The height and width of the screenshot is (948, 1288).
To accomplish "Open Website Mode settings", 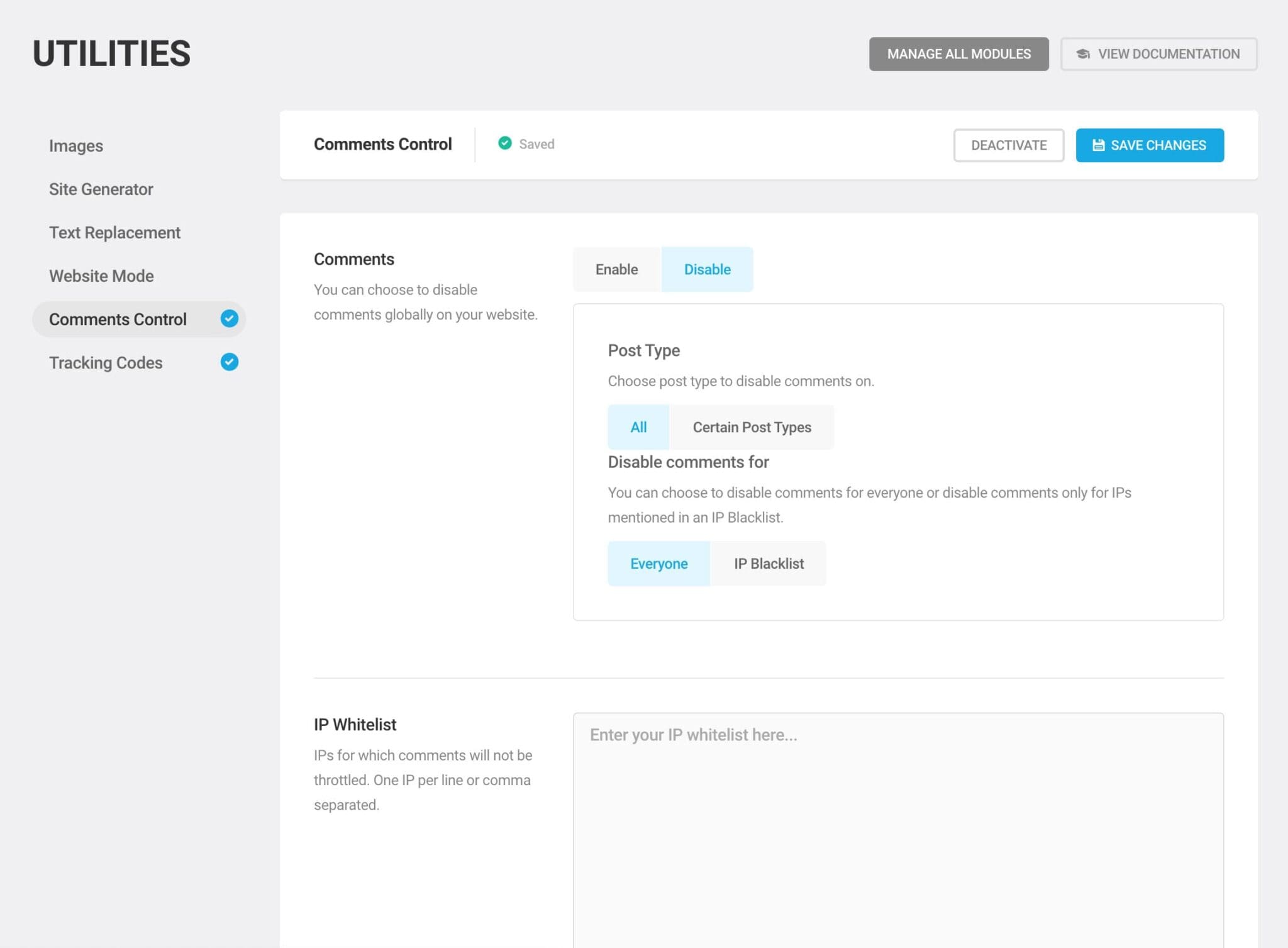I will tap(101, 276).
